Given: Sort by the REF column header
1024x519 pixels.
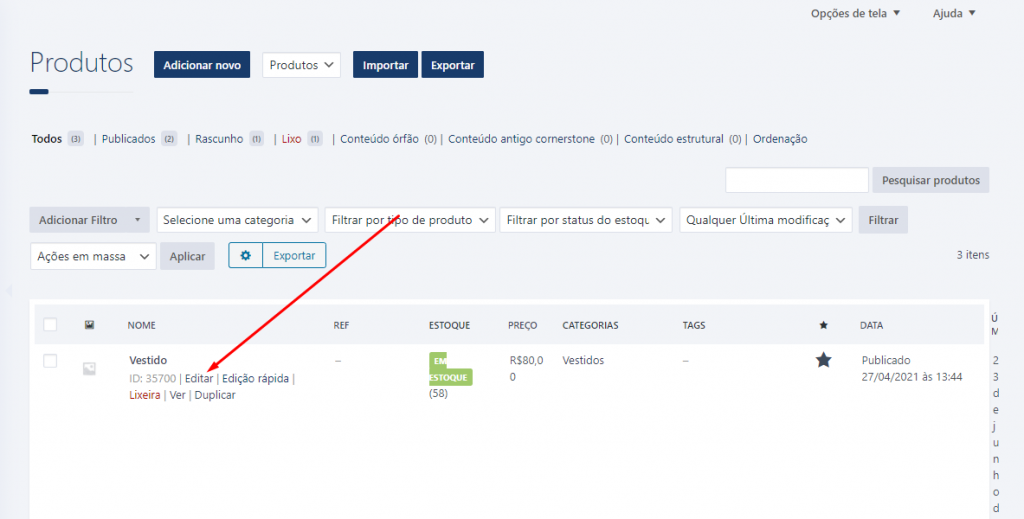Looking at the screenshot, I should 342,325.
